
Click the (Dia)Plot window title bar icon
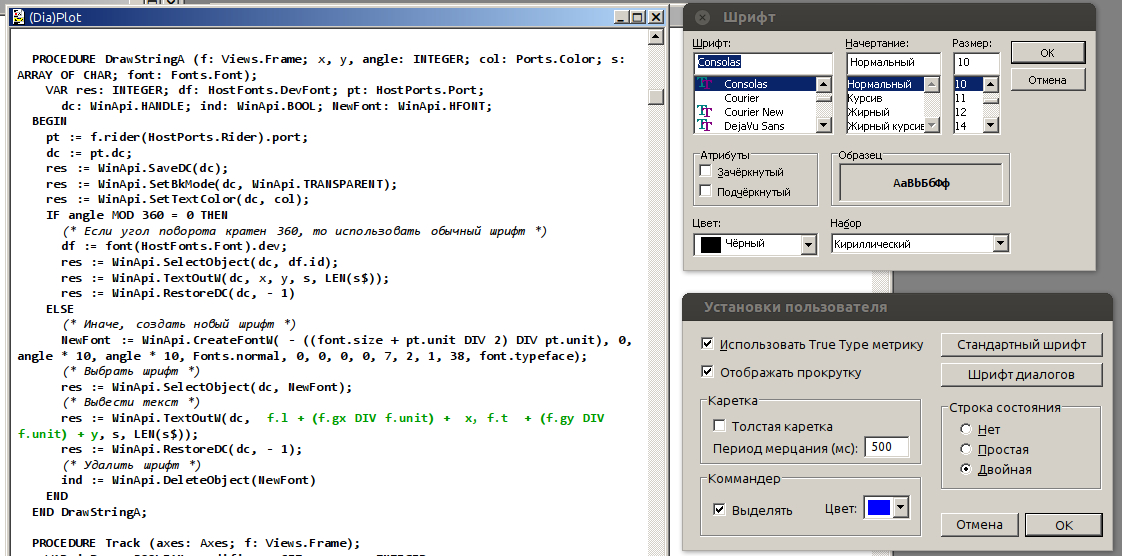point(9,17)
